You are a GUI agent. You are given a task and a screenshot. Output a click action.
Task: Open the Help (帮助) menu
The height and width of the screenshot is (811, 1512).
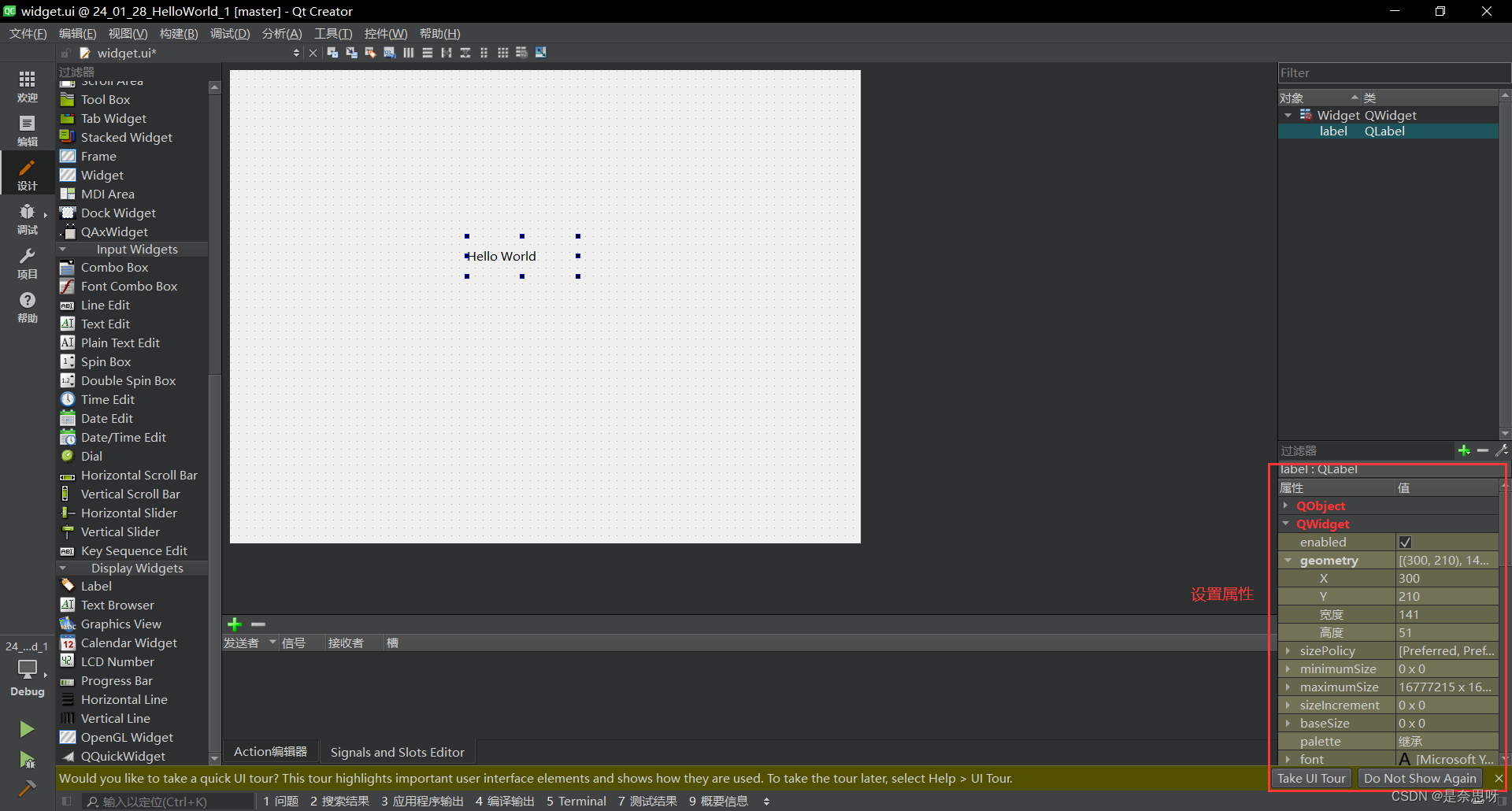(439, 34)
